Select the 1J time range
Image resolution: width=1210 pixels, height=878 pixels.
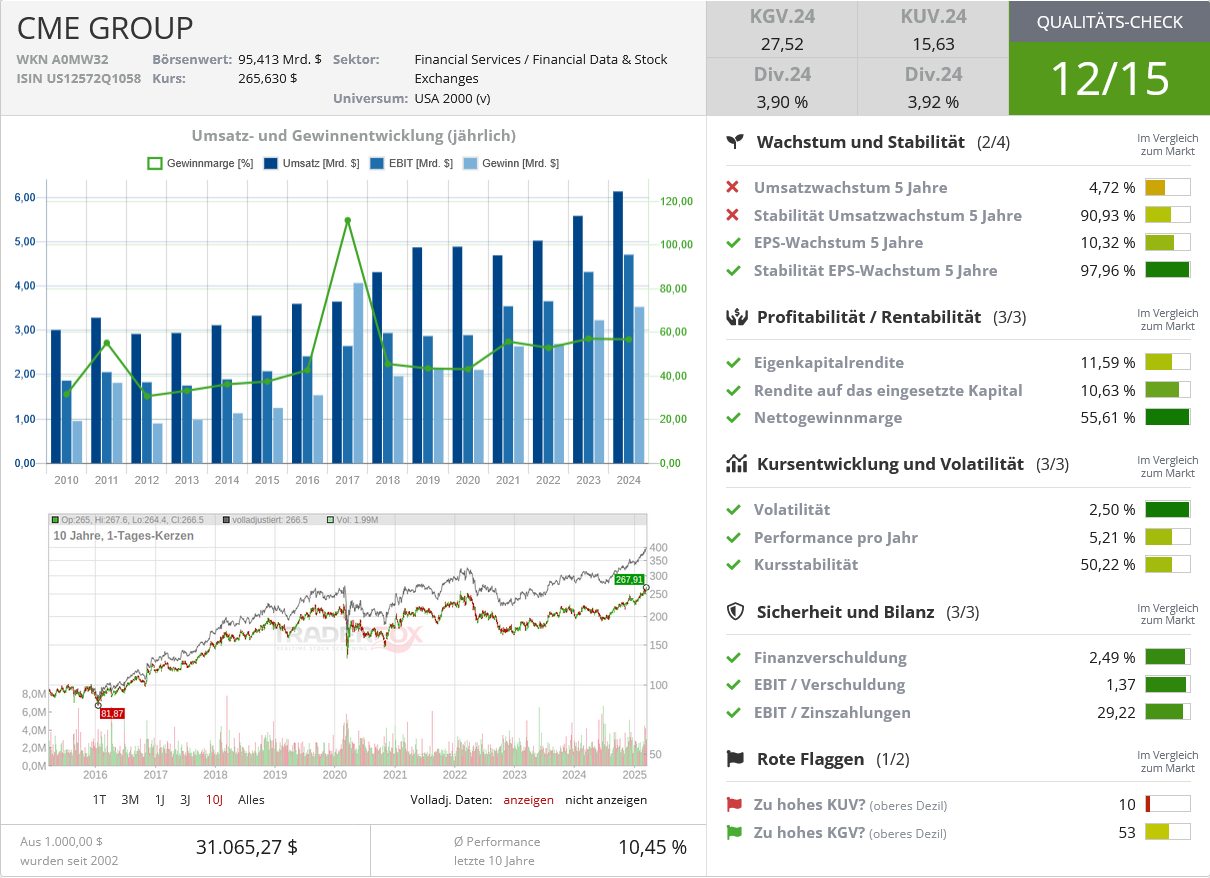click(x=160, y=800)
